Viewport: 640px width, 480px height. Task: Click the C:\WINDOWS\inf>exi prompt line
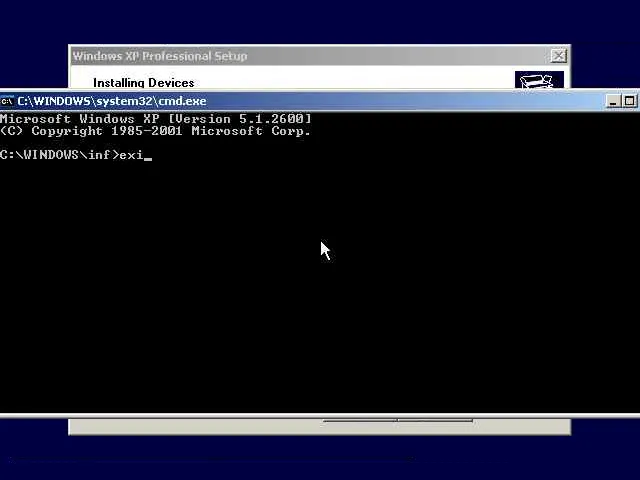[76, 155]
